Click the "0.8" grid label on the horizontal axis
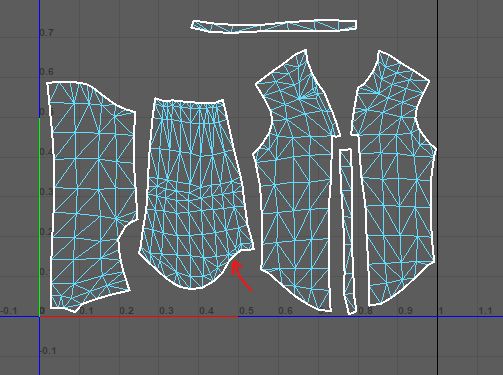The image size is (503, 375). [x=366, y=311]
